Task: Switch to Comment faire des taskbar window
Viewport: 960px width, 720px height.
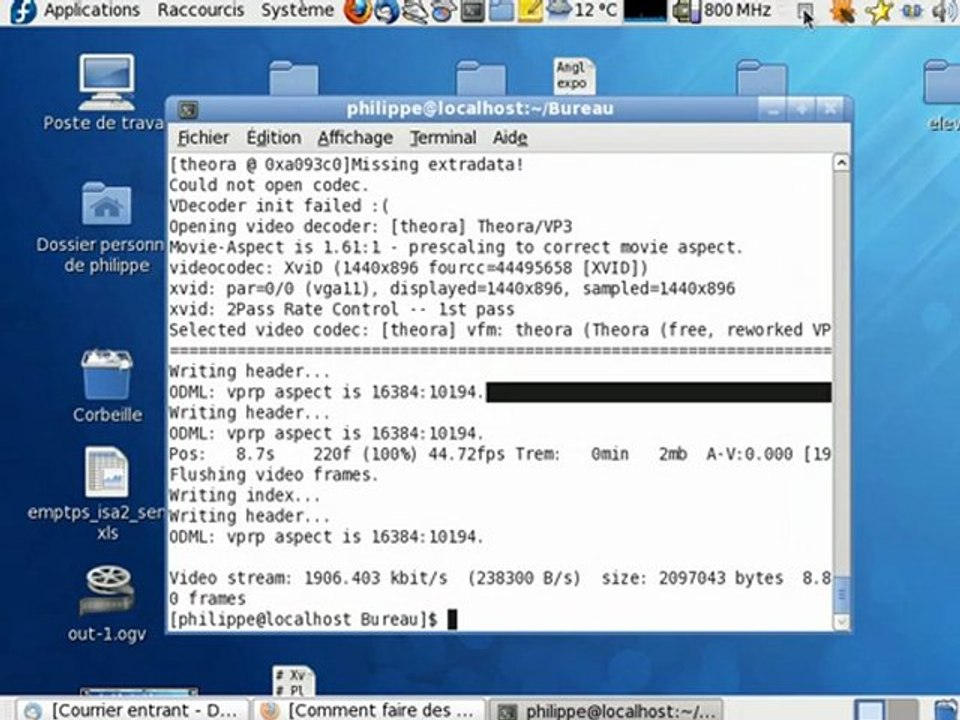Action: (x=369, y=710)
